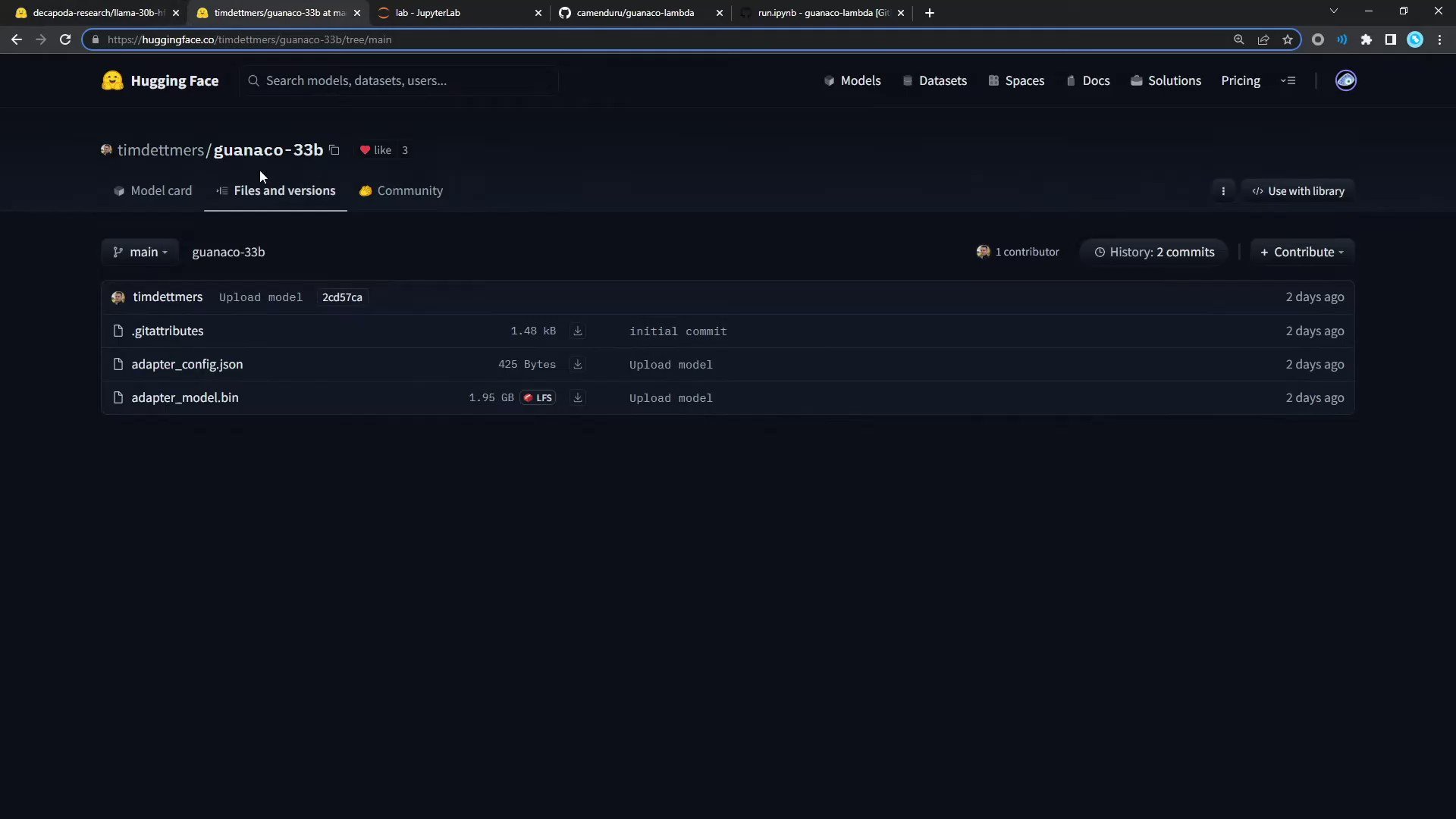
Task: Click the browser address bar URL
Action: 249,39
